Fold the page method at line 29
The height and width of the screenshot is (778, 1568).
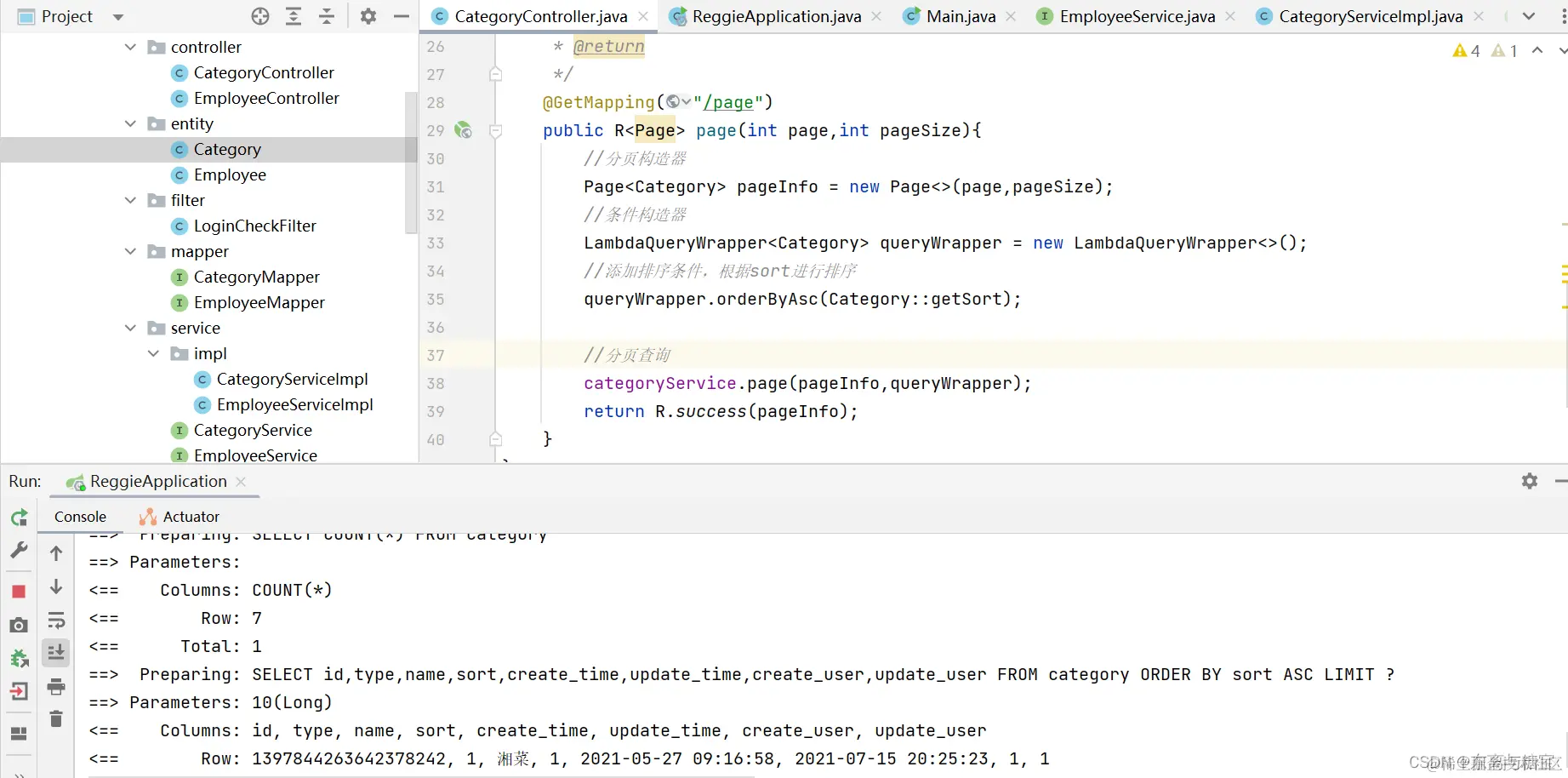[495, 130]
